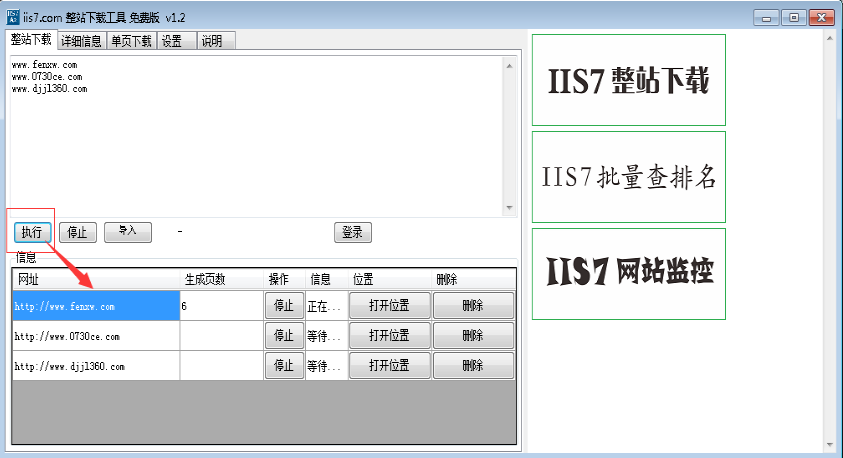Stop the fenxw.com download task
The image size is (843, 458).
[284, 306]
